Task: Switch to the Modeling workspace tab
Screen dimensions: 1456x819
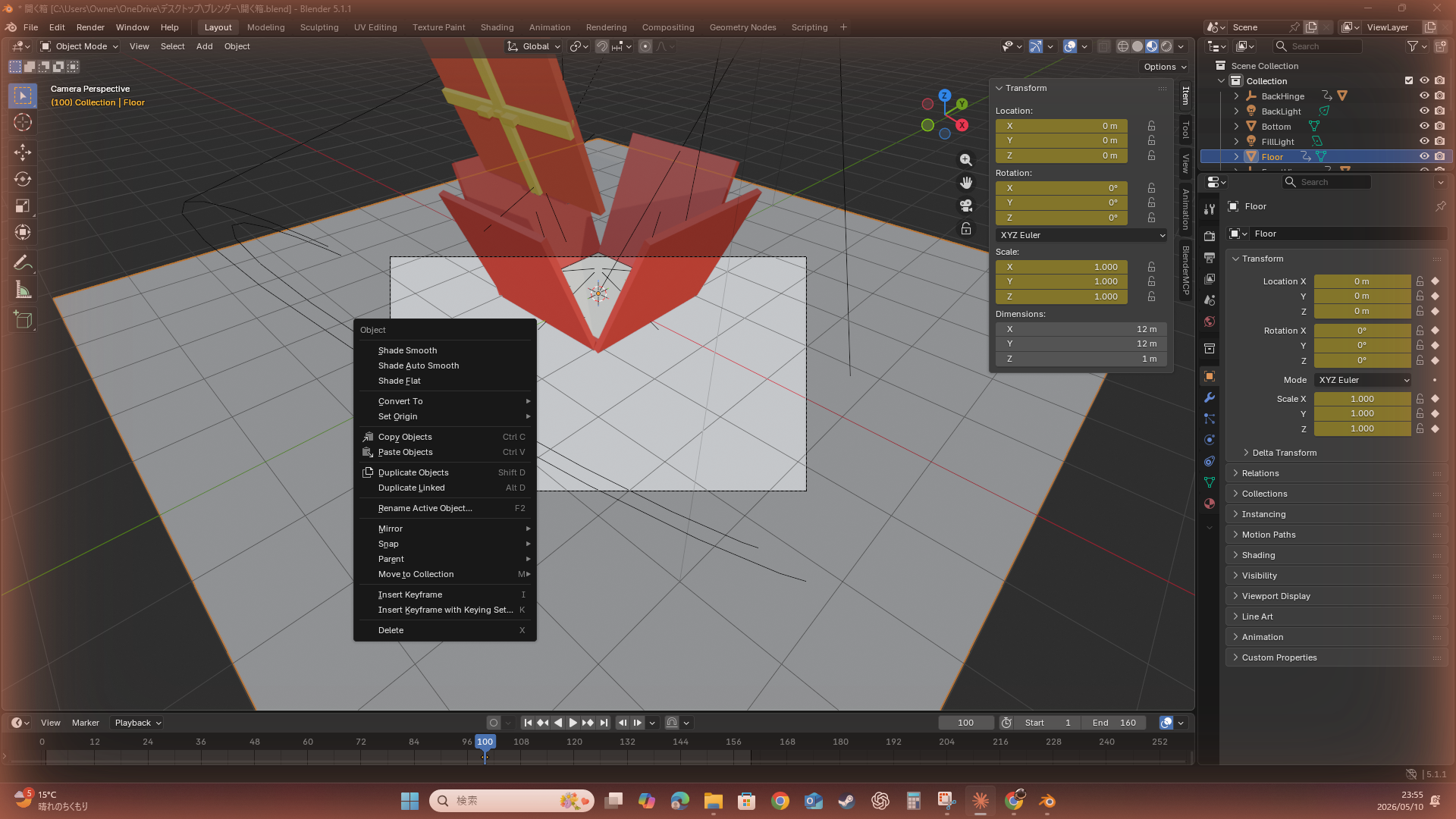Action: coord(265,27)
